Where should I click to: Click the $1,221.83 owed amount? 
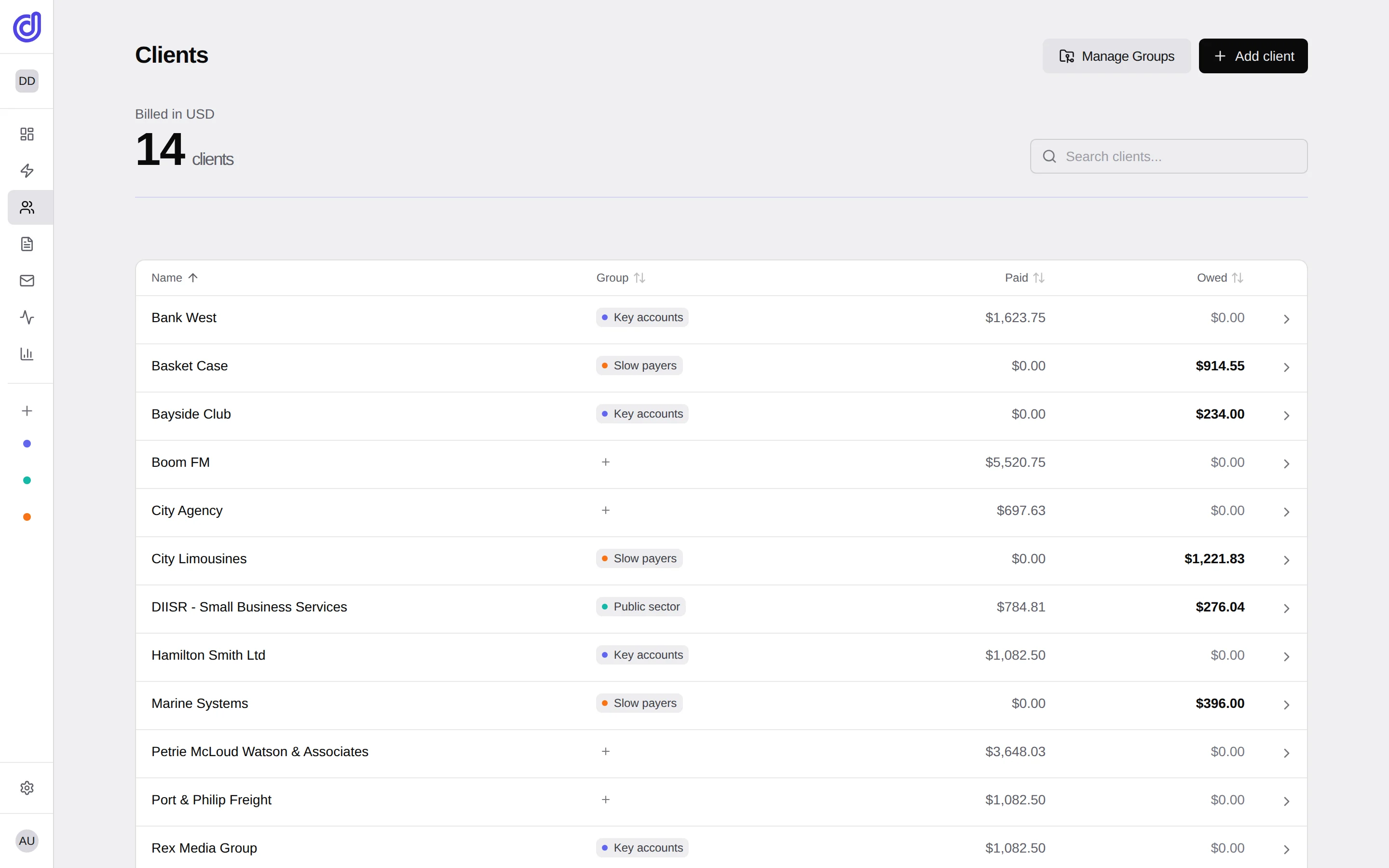pos(1214,558)
